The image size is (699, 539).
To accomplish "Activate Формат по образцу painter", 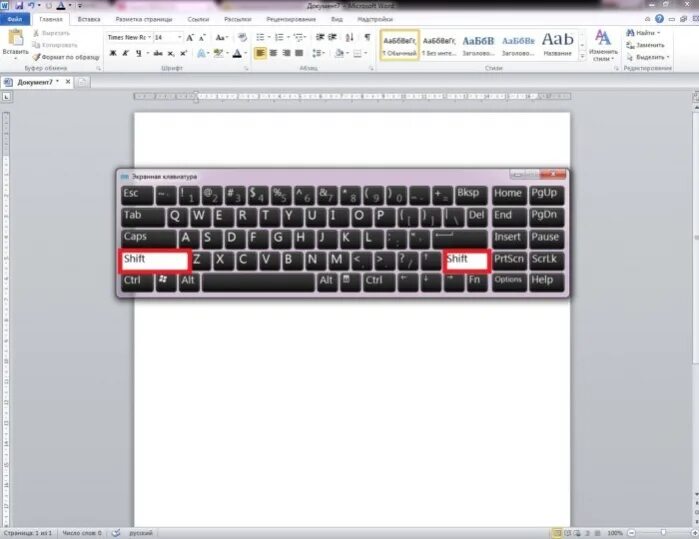I will coord(66,57).
